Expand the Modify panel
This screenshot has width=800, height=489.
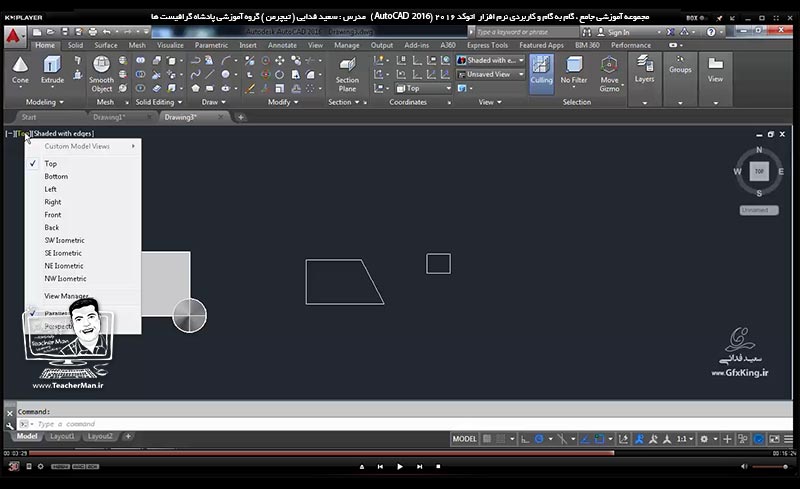pos(283,102)
